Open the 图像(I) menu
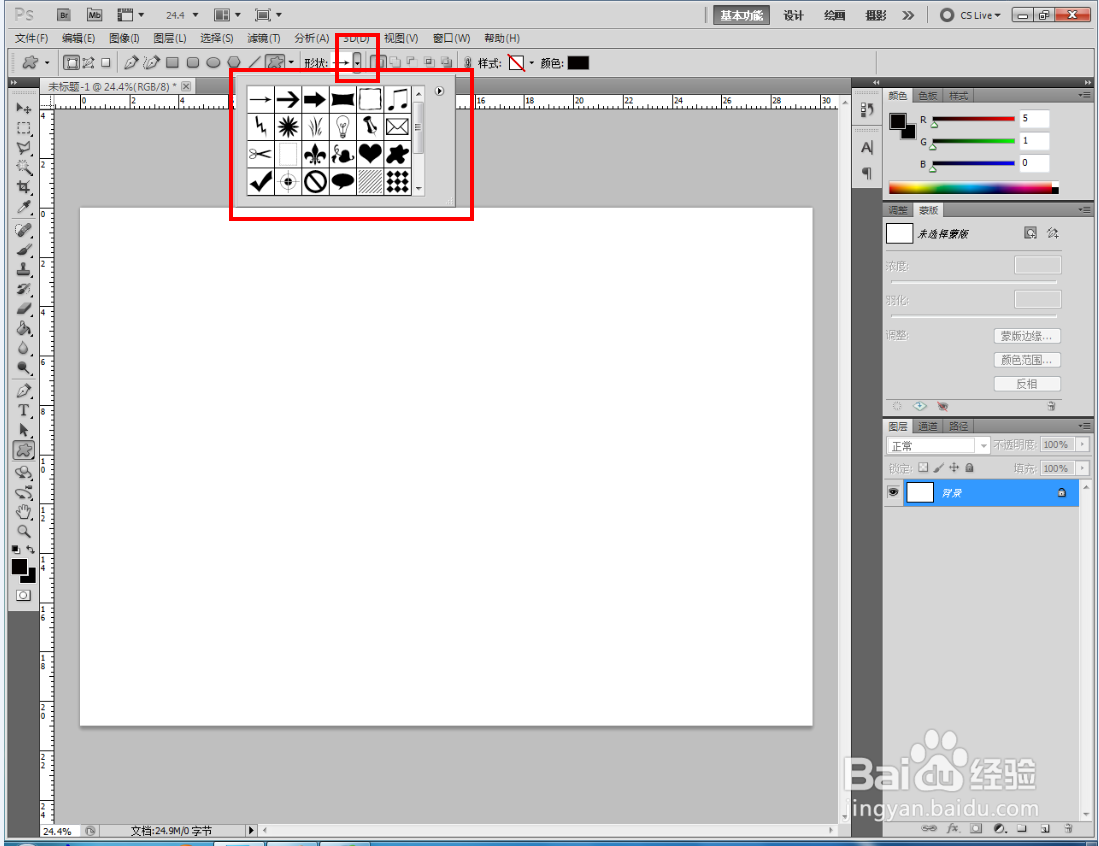The image size is (1099, 846). pyautogui.click(x=124, y=39)
